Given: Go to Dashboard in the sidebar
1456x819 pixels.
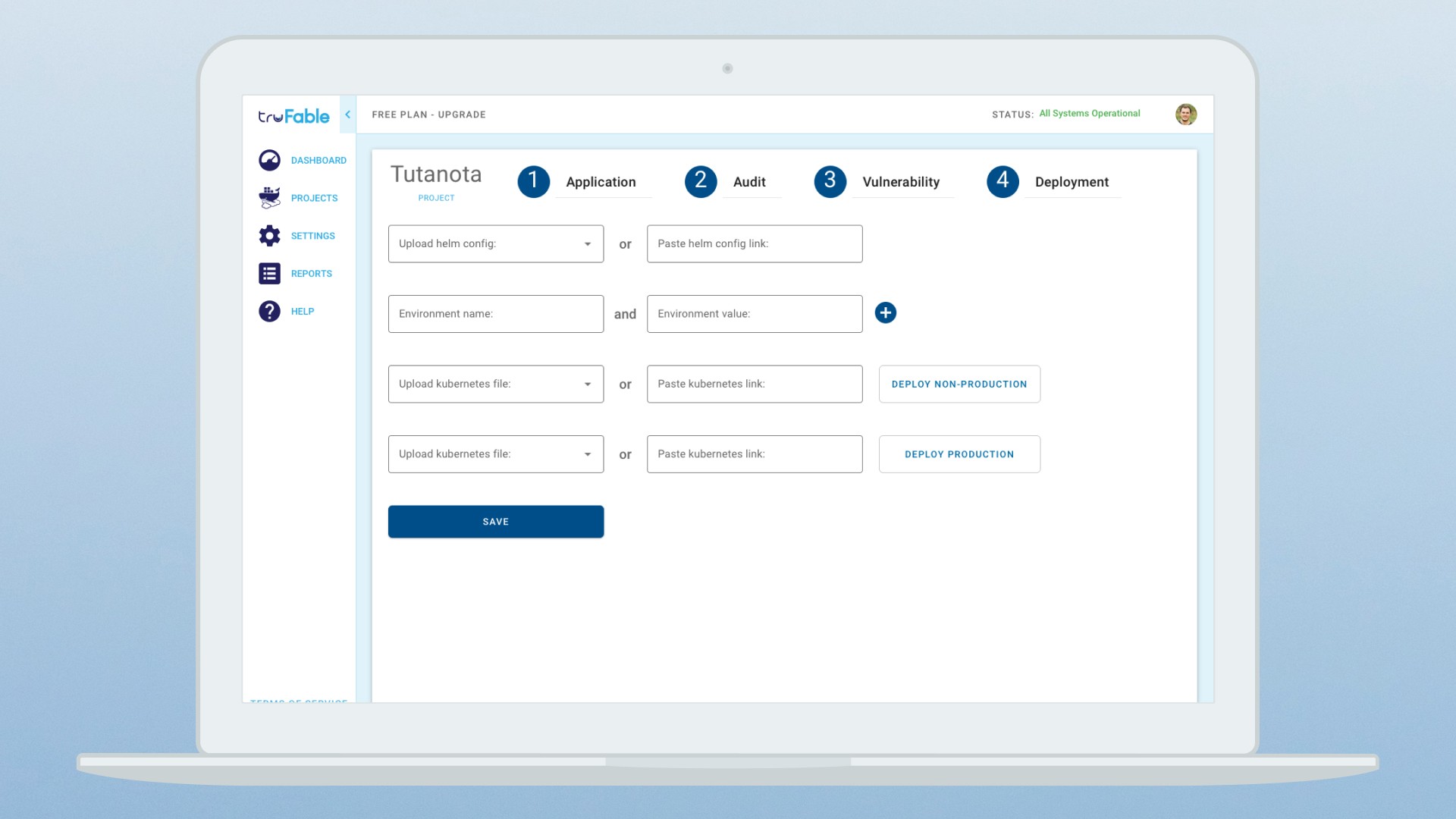Looking at the screenshot, I should coord(318,161).
